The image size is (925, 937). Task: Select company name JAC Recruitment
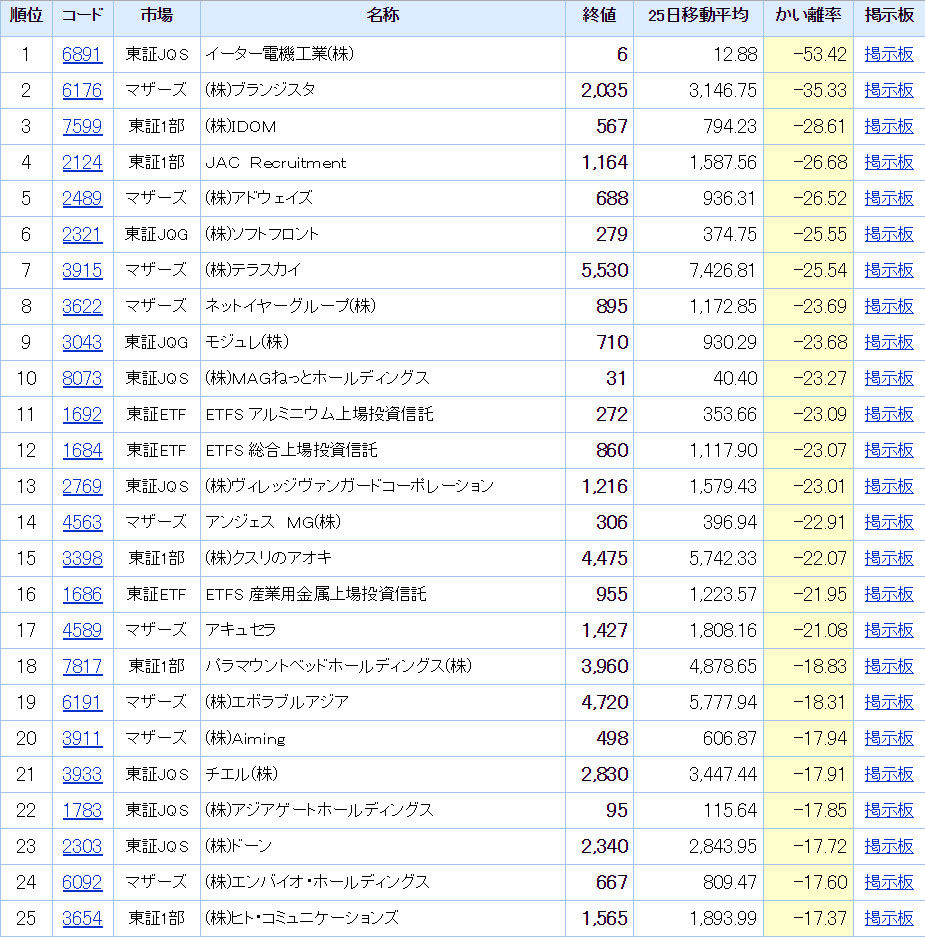tap(275, 163)
